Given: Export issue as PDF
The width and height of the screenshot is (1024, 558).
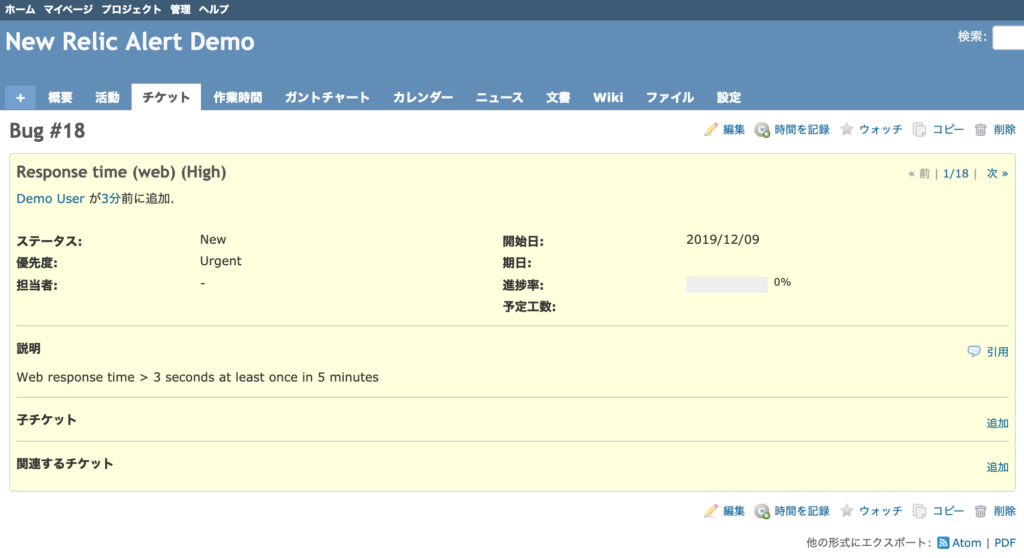Looking at the screenshot, I should point(1005,543).
